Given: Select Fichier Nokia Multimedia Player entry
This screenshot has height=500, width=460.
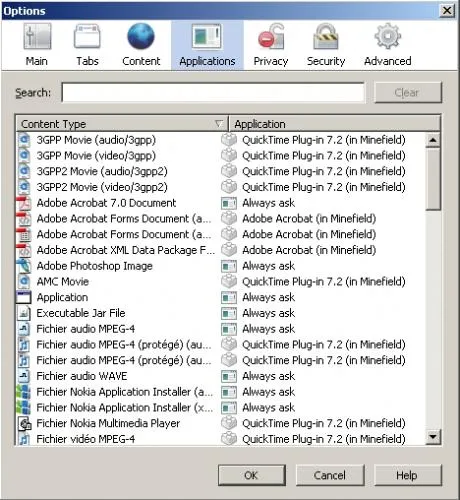Looking at the screenshot, I should coord(108,423).
